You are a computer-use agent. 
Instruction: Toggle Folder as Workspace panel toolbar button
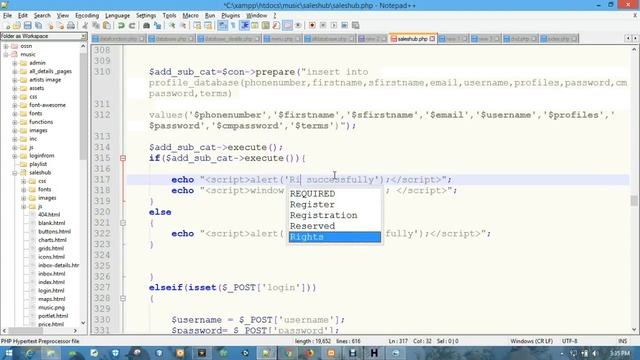pyautogui.click(x=287, y=26)
